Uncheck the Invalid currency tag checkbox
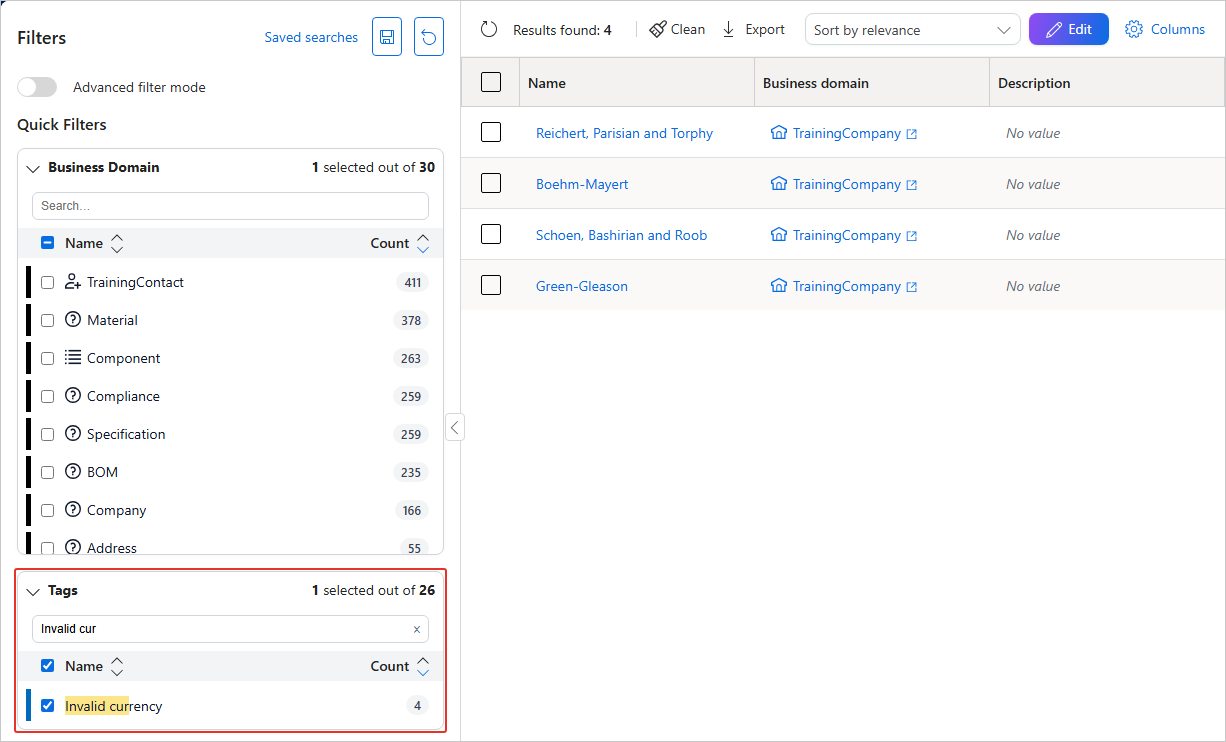 [47, 706]
